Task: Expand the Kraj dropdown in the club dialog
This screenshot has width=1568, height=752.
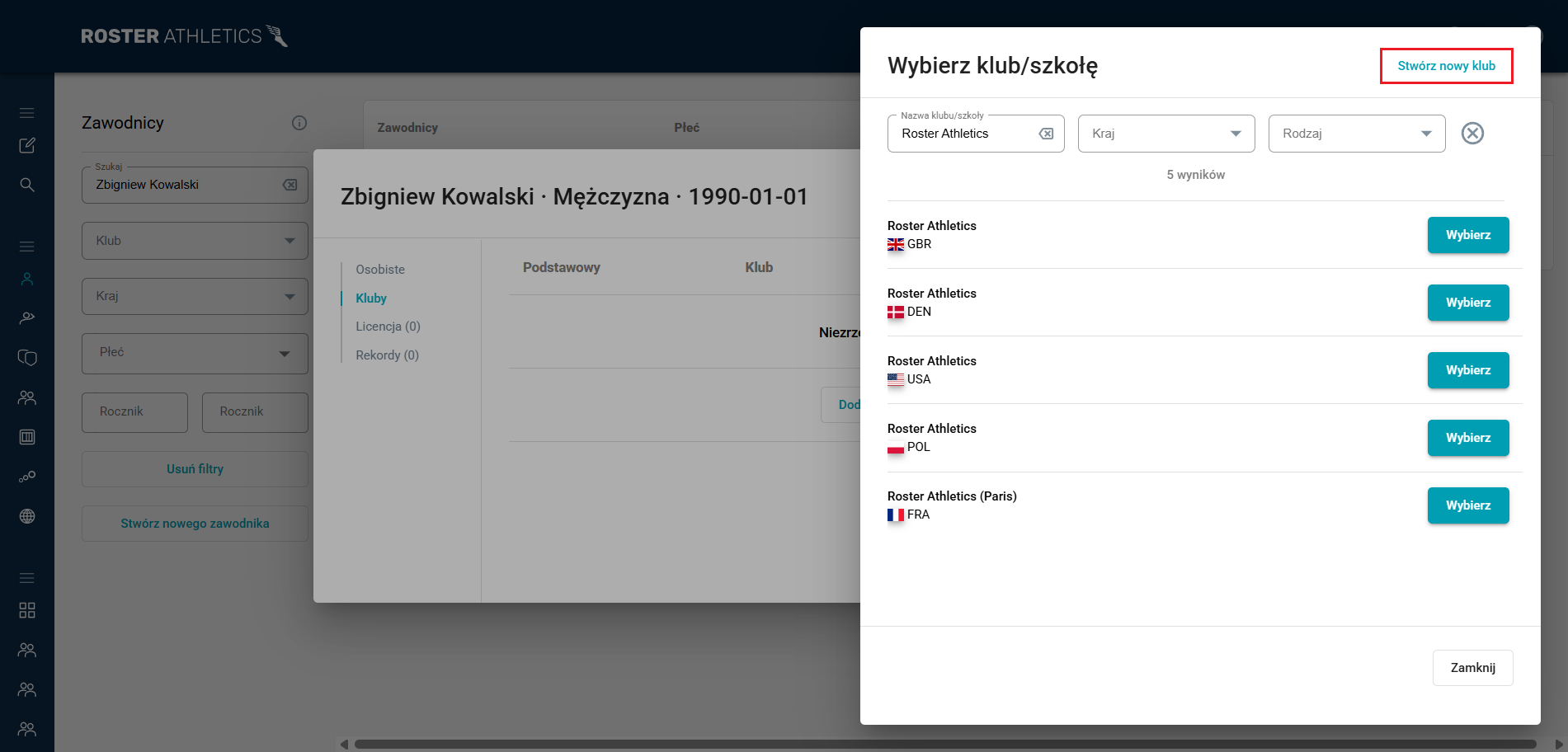Action: 1166,134
